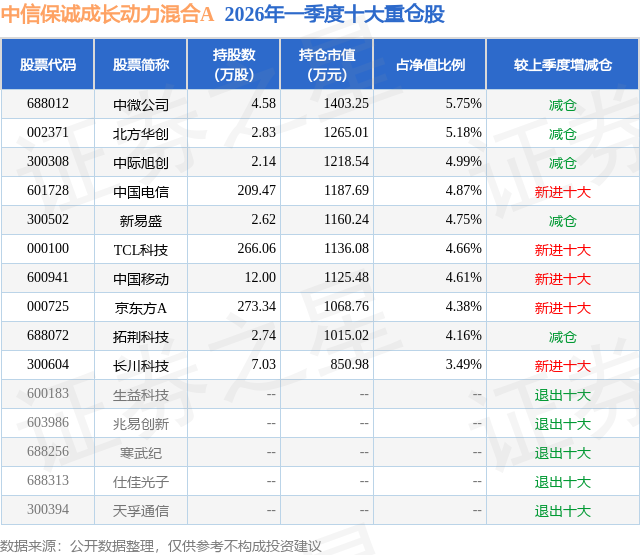This screenshot has width=640, height=555.
Task: Click the 持股数(万股) column header
Action: [233, 64]
